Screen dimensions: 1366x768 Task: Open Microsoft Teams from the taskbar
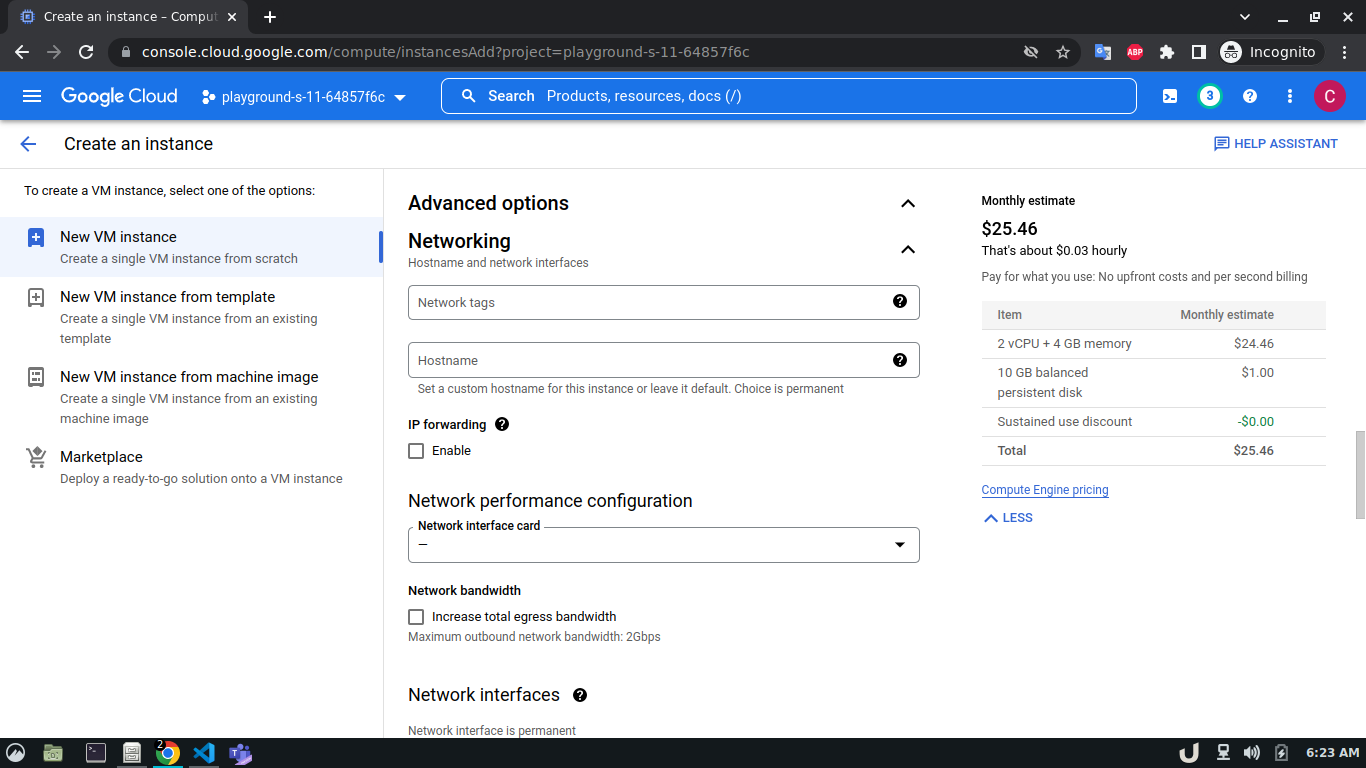click(x=240, y=753)
